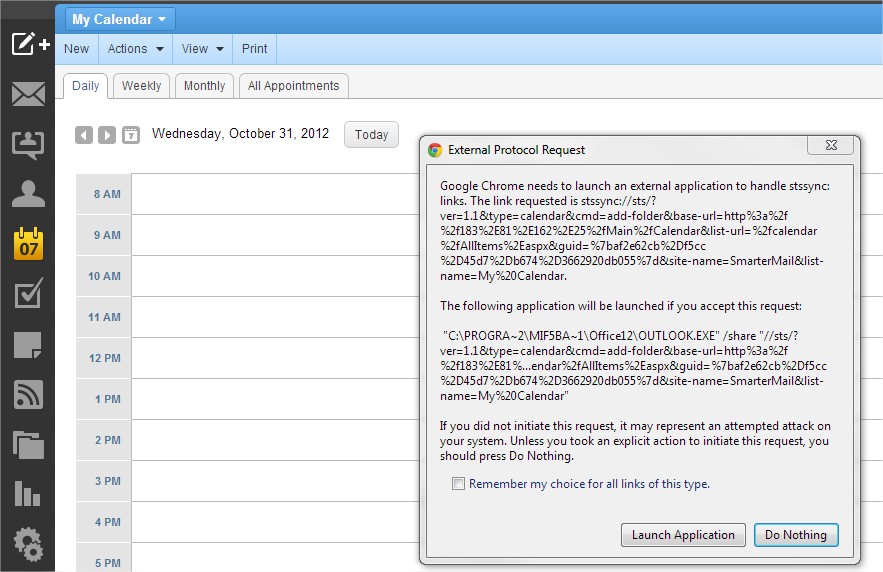
Task: Select the 10 AM time slot label
Action: click(x=104, y=276)
